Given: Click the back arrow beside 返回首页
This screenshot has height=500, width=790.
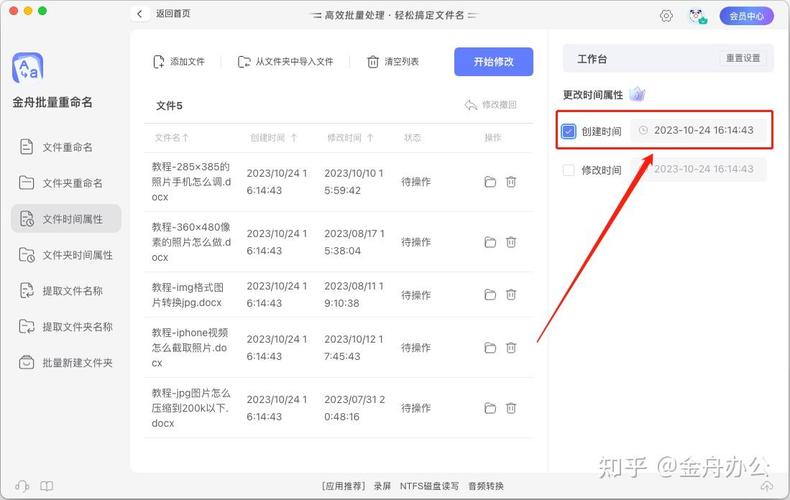Looking at the screenshot, I should coord(140,14).
